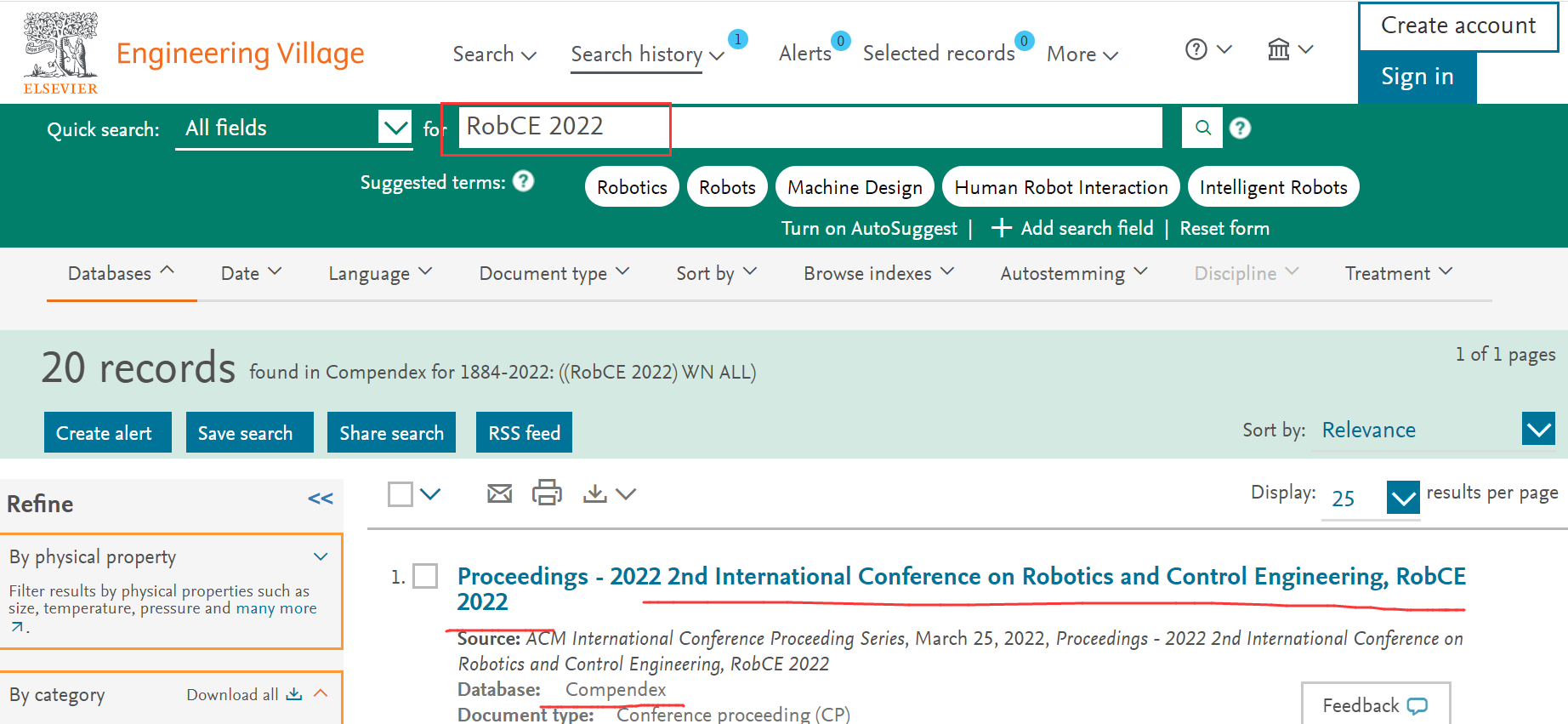
Task: Open the Search menu
Action: coord(494,54)
